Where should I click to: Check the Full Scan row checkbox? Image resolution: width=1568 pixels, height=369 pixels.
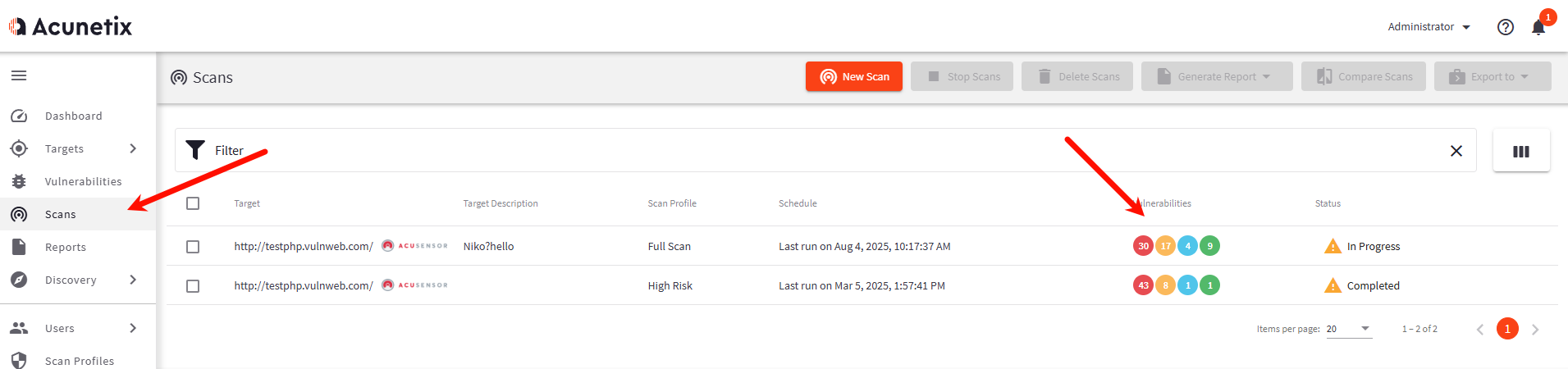tap(193, 247)
